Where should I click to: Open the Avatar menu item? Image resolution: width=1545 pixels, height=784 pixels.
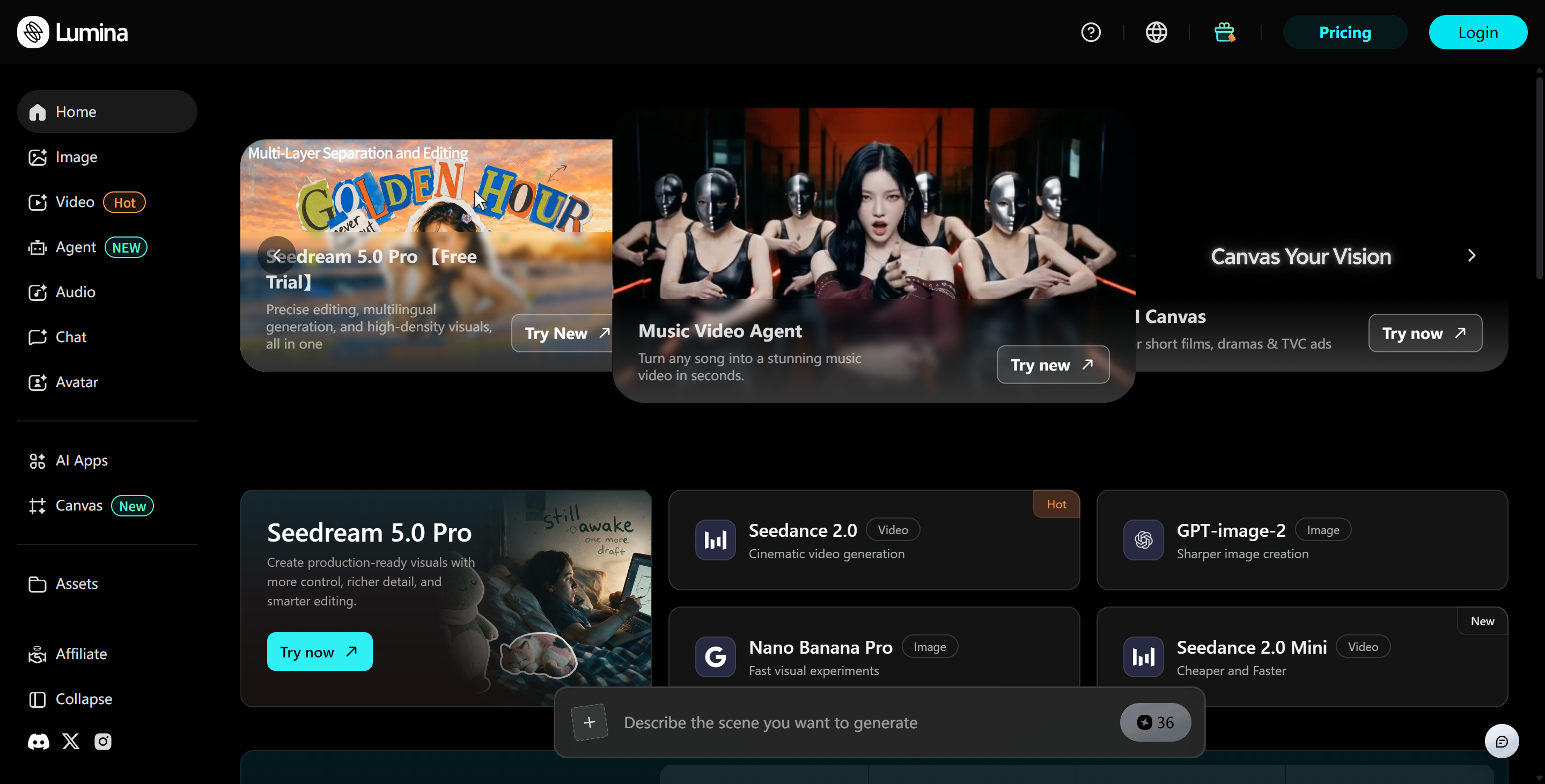click(x=107, y=382)
